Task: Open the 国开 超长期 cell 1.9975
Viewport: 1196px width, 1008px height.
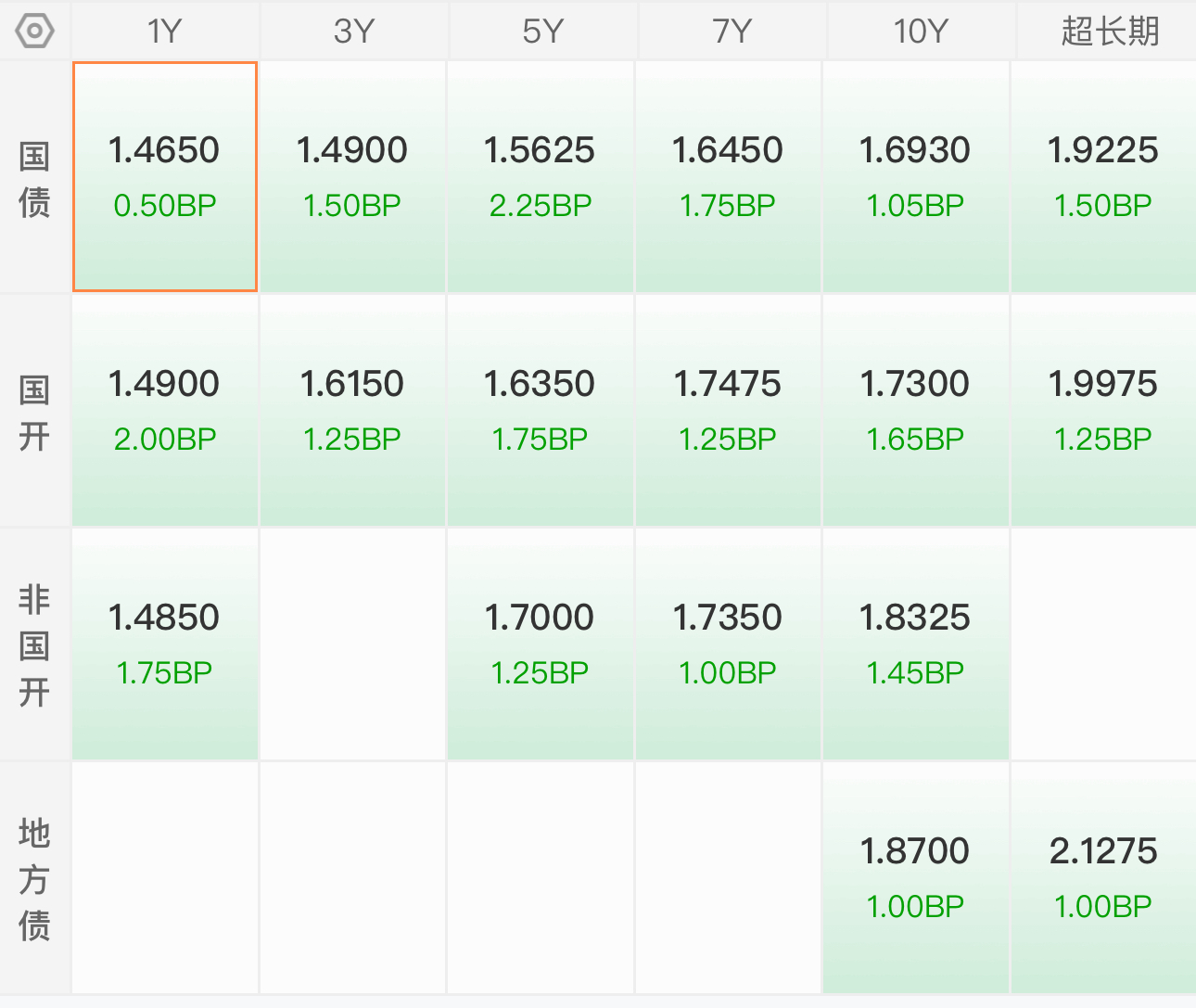Action: tap(1103, 411)
